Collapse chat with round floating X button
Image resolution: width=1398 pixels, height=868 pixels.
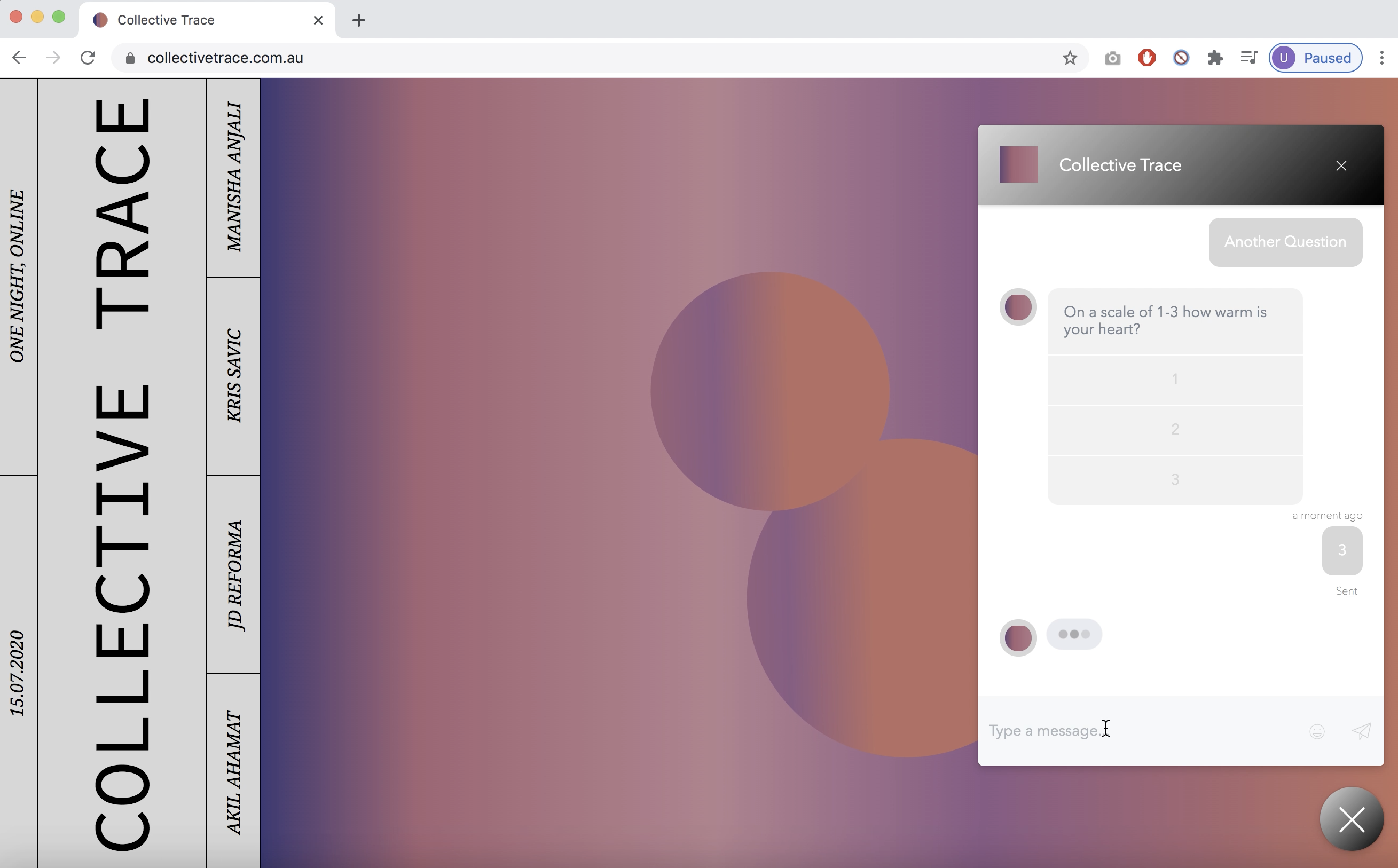point(1352,819)
